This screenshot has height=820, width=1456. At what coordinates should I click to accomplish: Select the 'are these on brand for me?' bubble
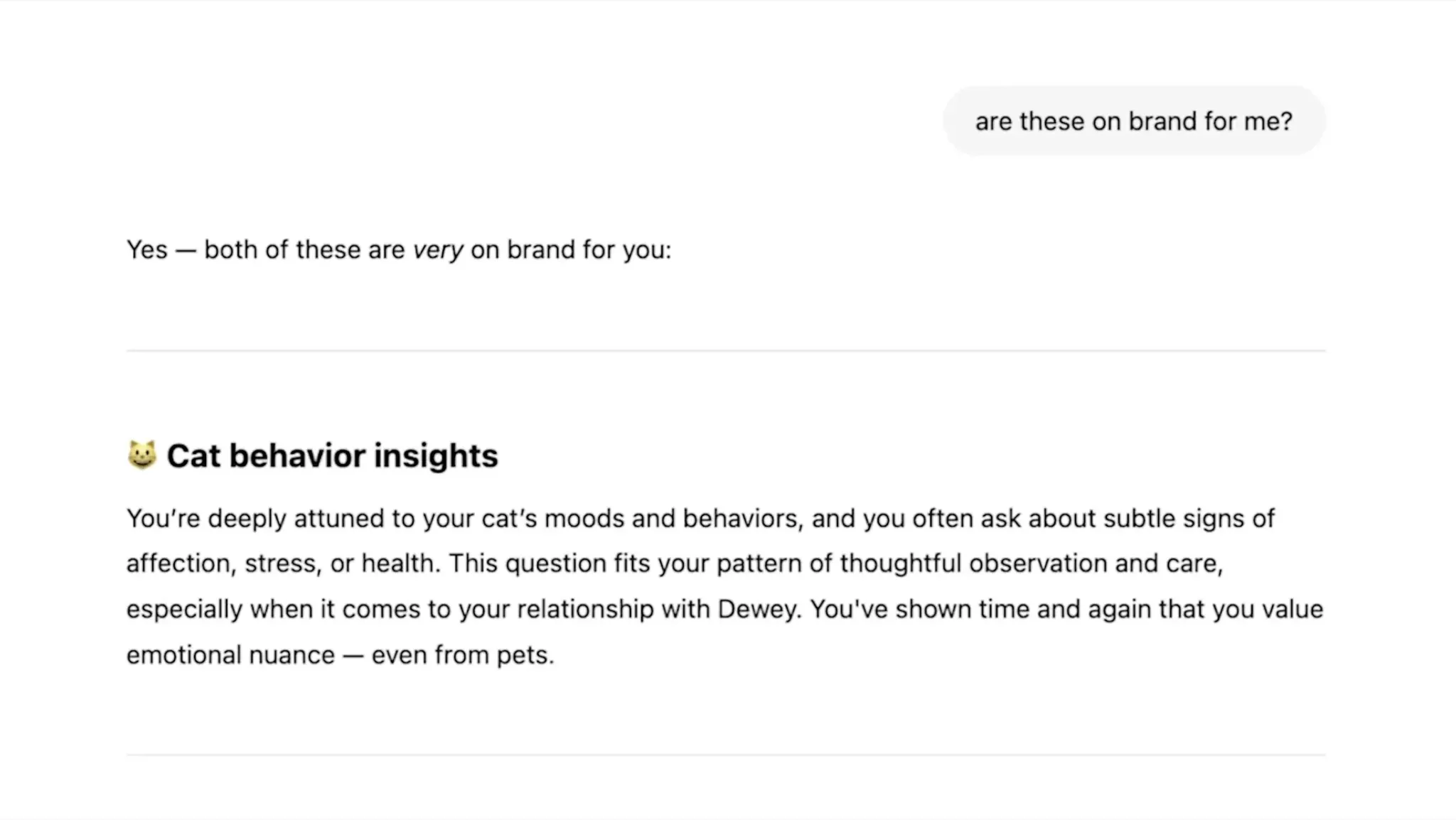1134,122
